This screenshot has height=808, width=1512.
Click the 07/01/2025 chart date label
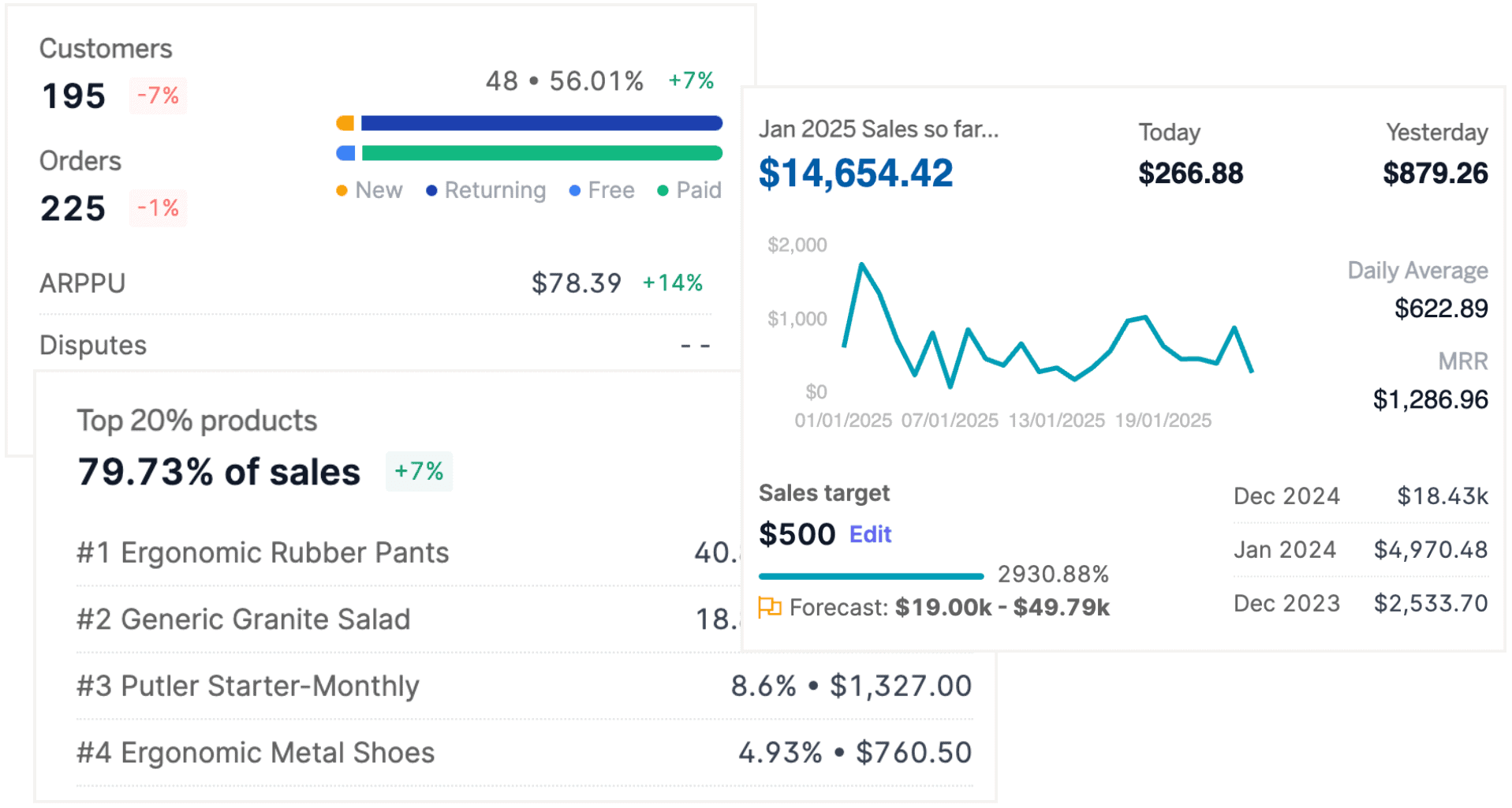tap(950, 421)
